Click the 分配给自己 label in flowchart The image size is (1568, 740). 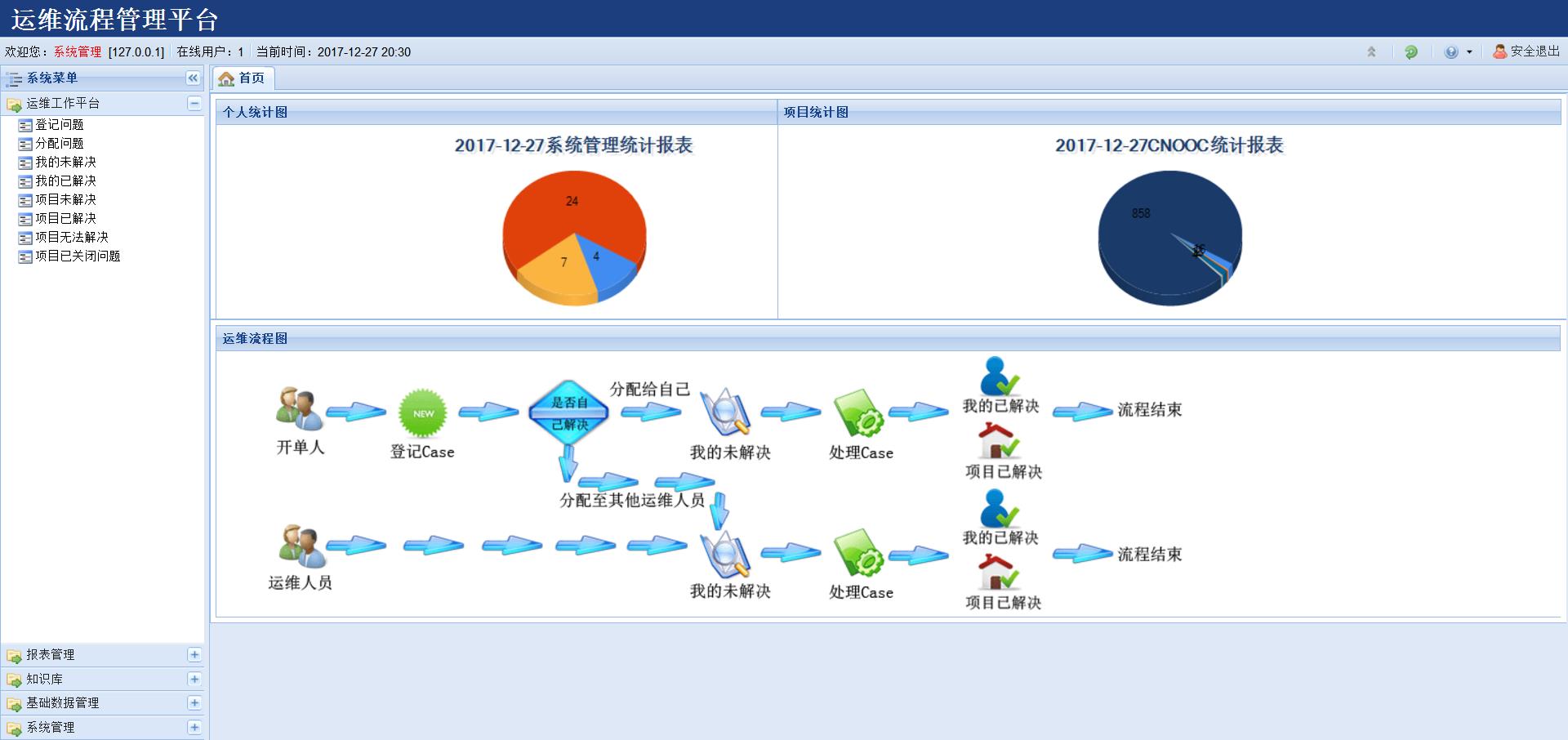pyautogui.click(x=649, y=390)
